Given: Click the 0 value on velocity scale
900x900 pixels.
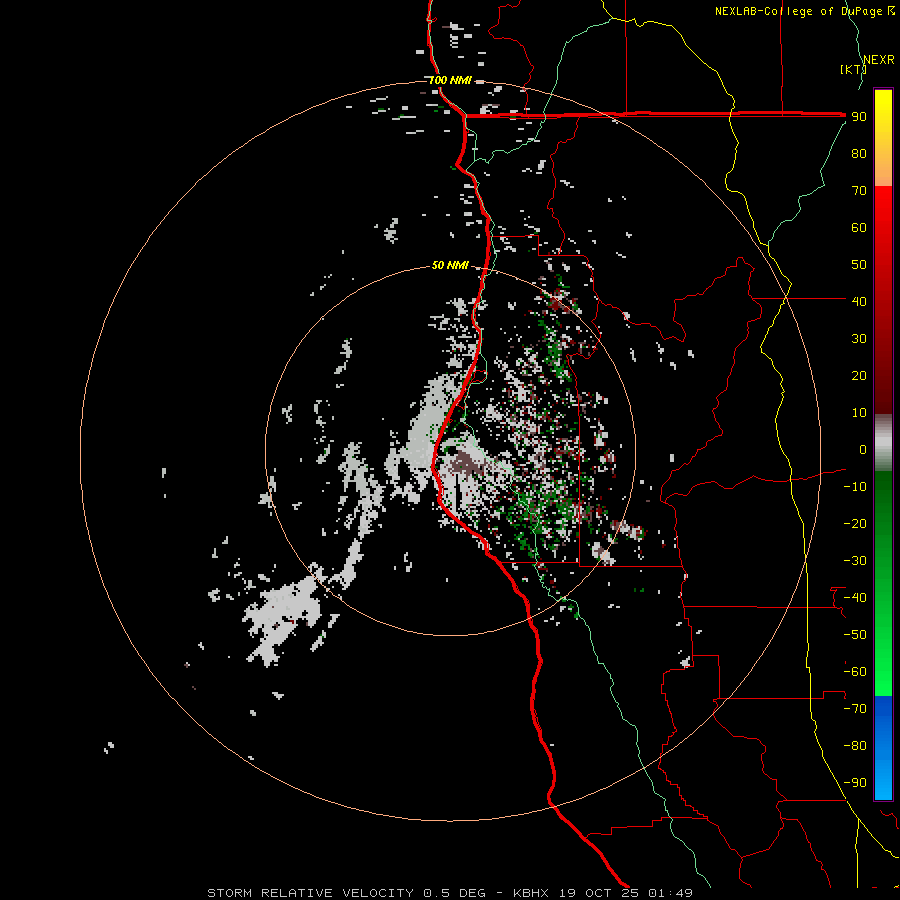Looking at the screenshot, I should 863,449.
